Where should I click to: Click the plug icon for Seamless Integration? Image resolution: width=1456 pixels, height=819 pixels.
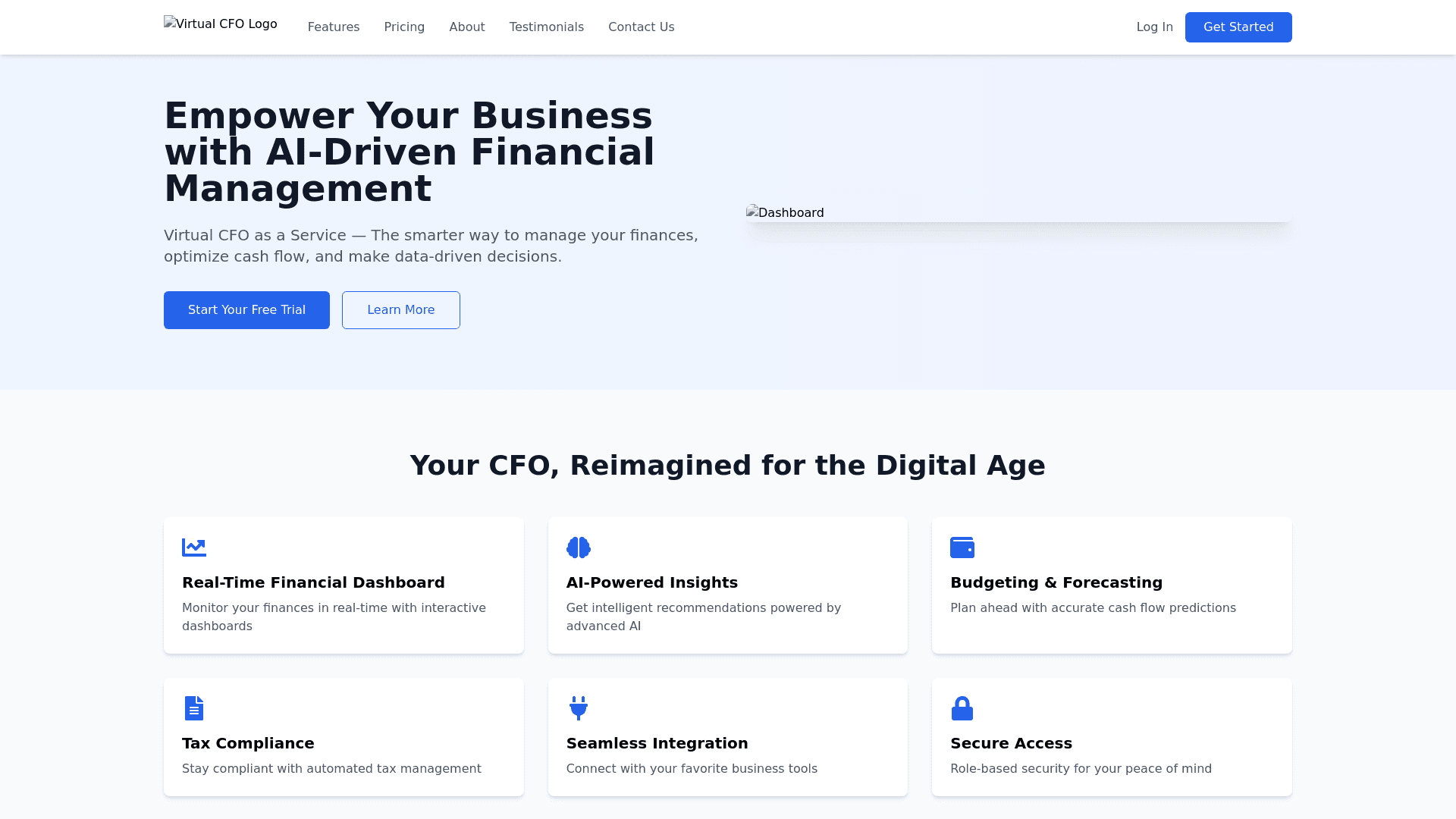pos(579,708)
